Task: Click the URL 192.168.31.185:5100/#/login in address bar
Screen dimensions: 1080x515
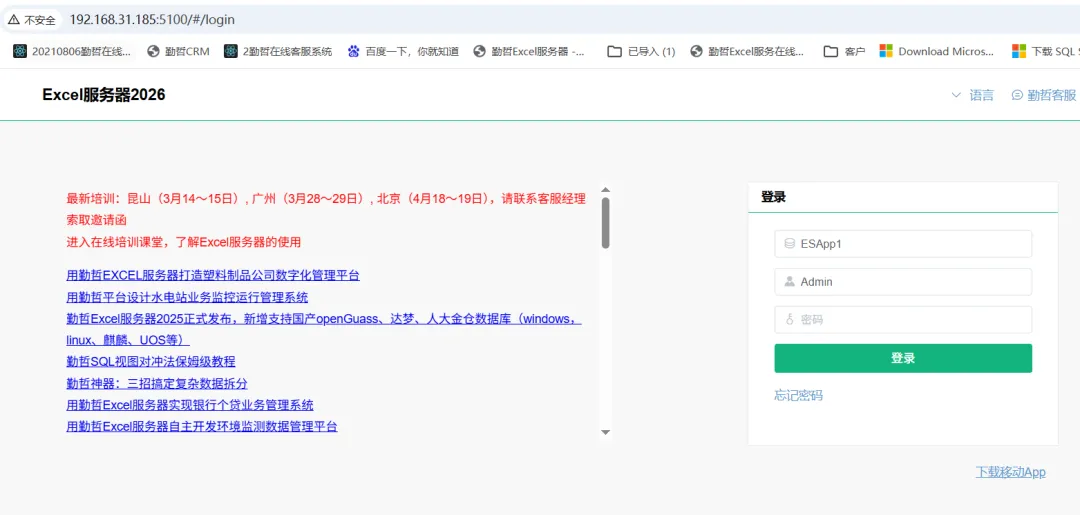Action: click(x=152, y=20)
